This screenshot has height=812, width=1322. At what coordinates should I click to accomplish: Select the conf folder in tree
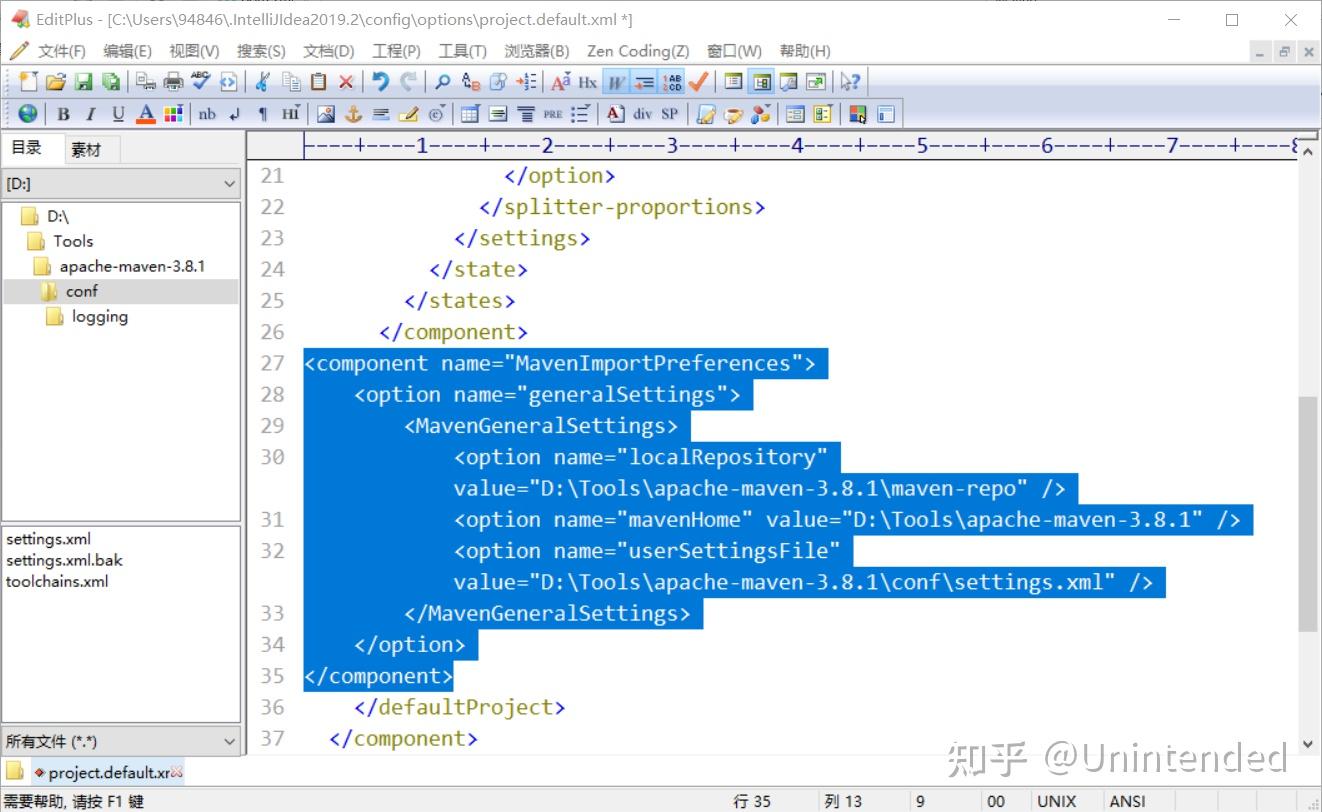tap(82, 291)
